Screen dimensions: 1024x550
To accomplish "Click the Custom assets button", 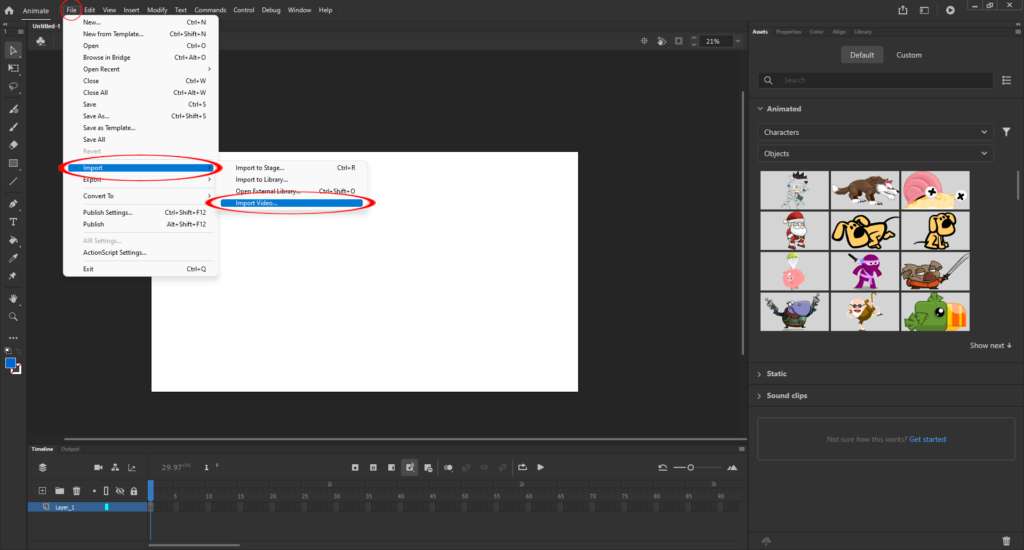I will pyautogui.click(x=908, y=55).
